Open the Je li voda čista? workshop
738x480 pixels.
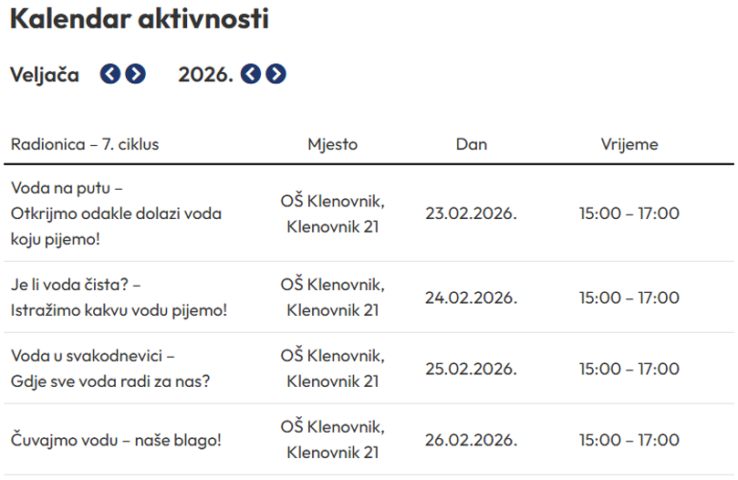click(119, 297)
